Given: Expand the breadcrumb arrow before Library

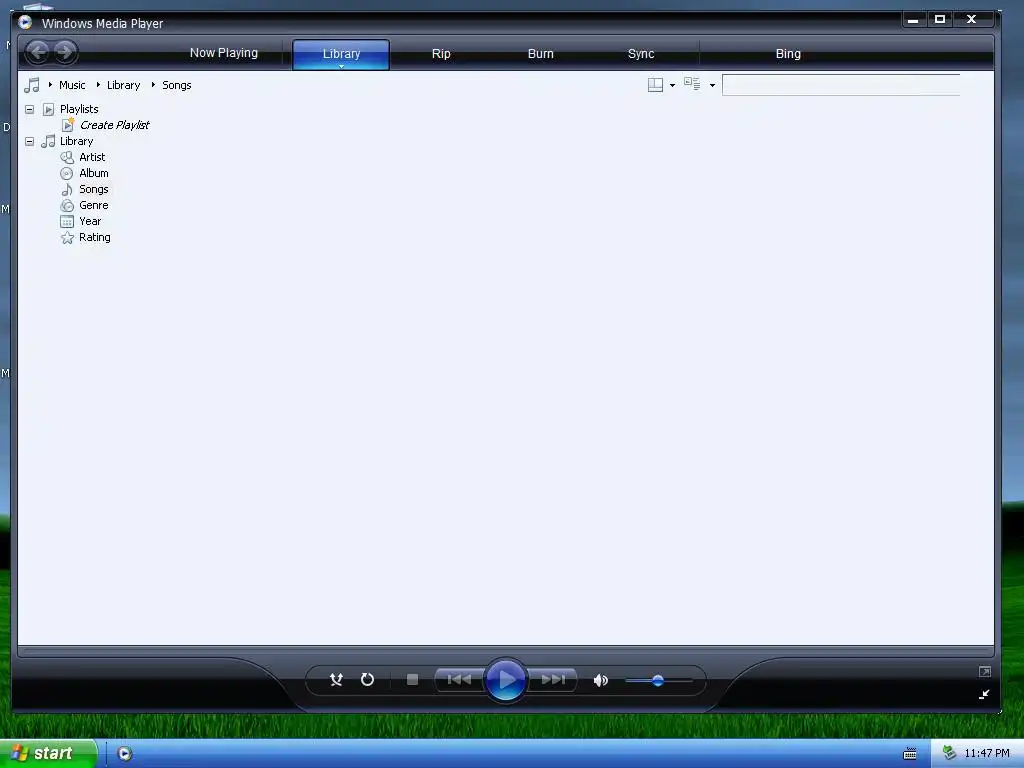Looking at the screenshot, I should (x=98, y=85).
